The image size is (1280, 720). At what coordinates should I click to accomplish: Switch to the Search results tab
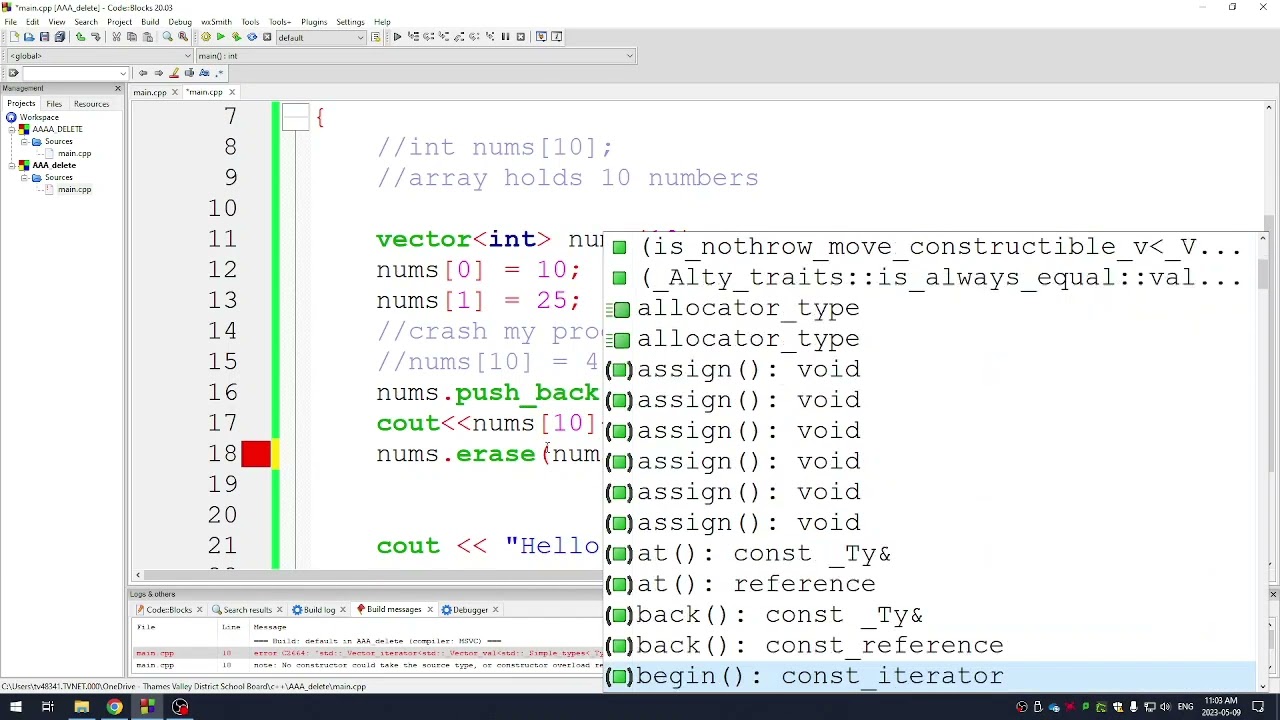point(247,610)
